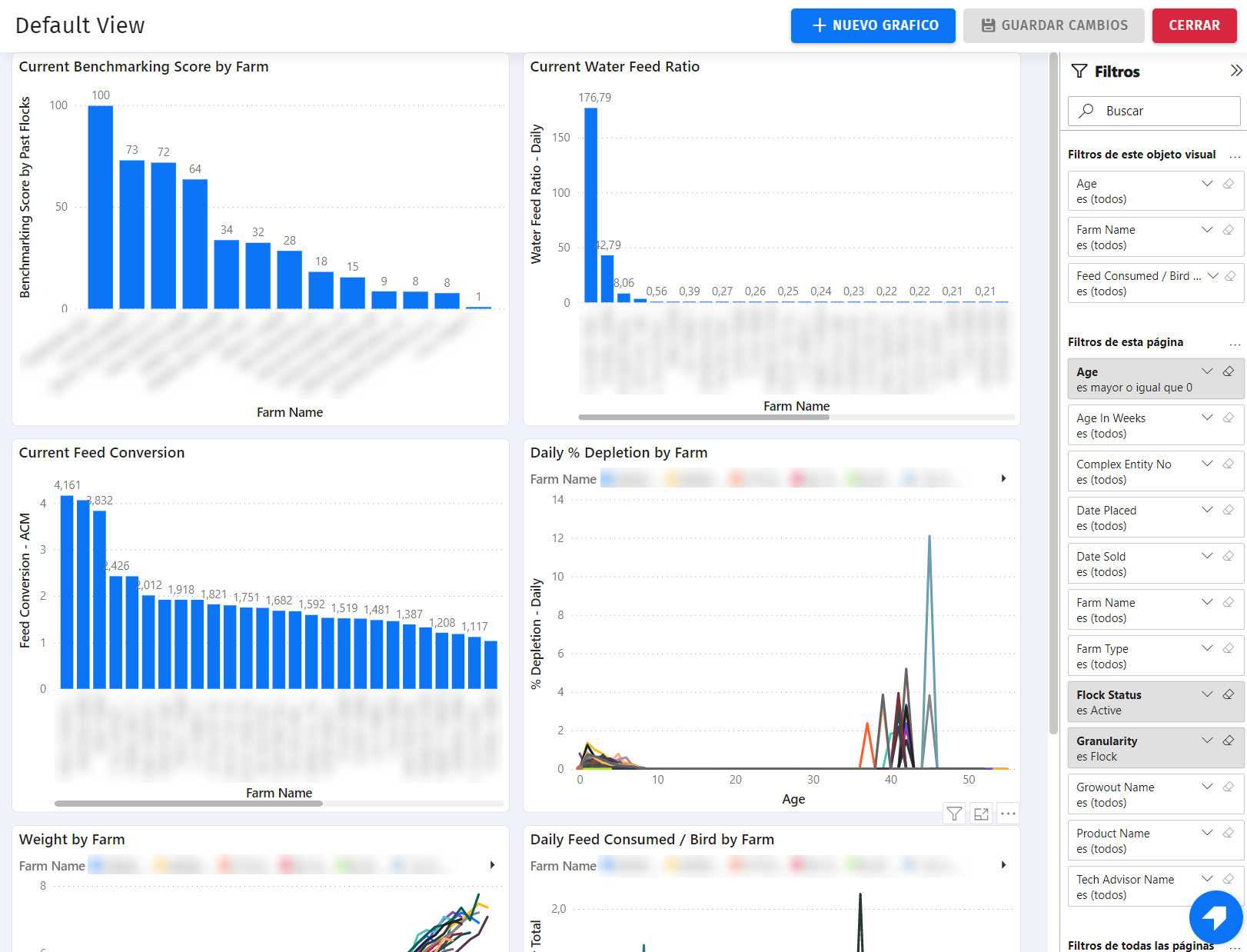Expand the Farm Name visual filter card
Viewport: 1247px width, 952px height.
tap(1207, 230)
